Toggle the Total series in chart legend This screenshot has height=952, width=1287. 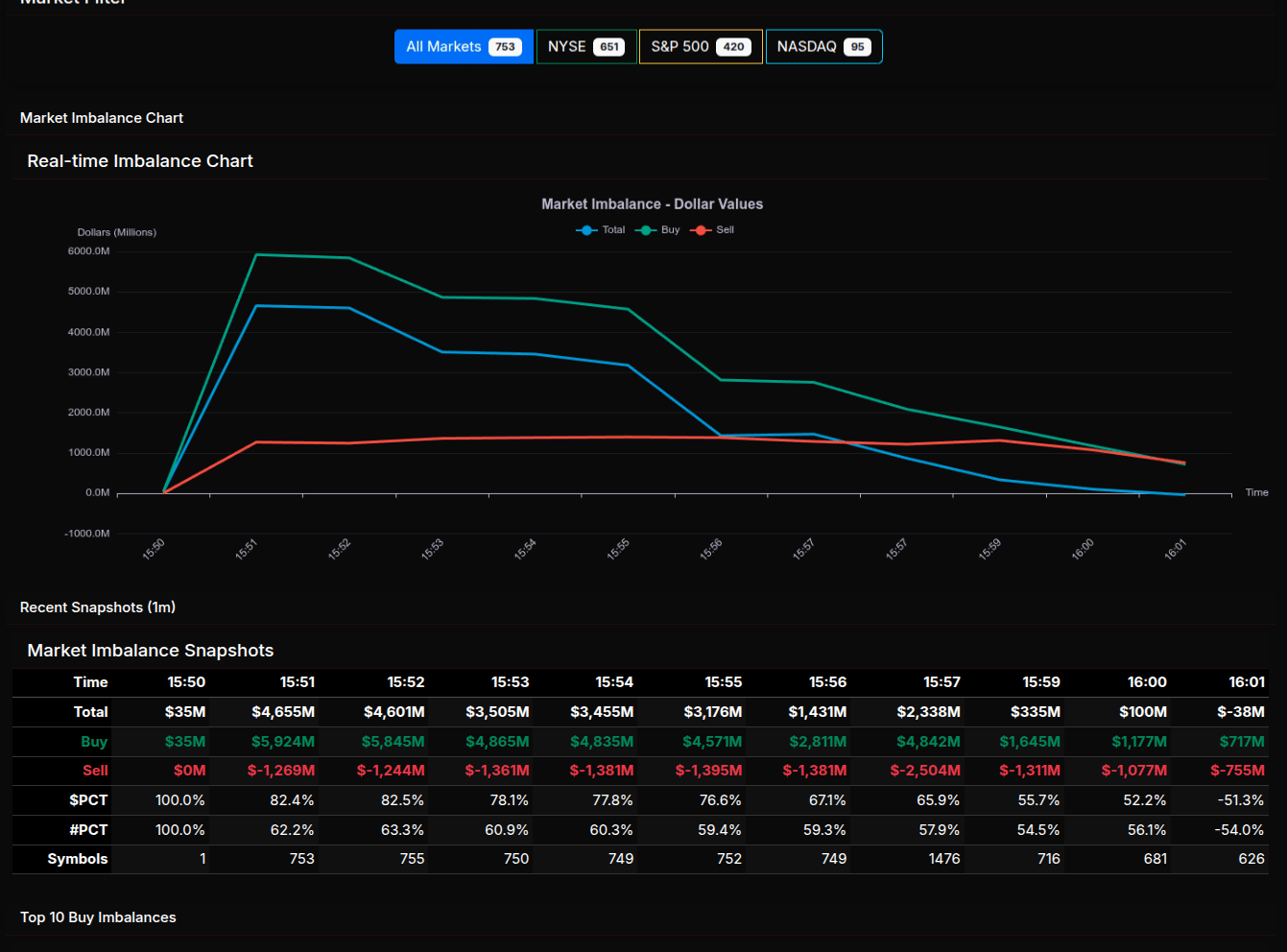pos(612,230)
